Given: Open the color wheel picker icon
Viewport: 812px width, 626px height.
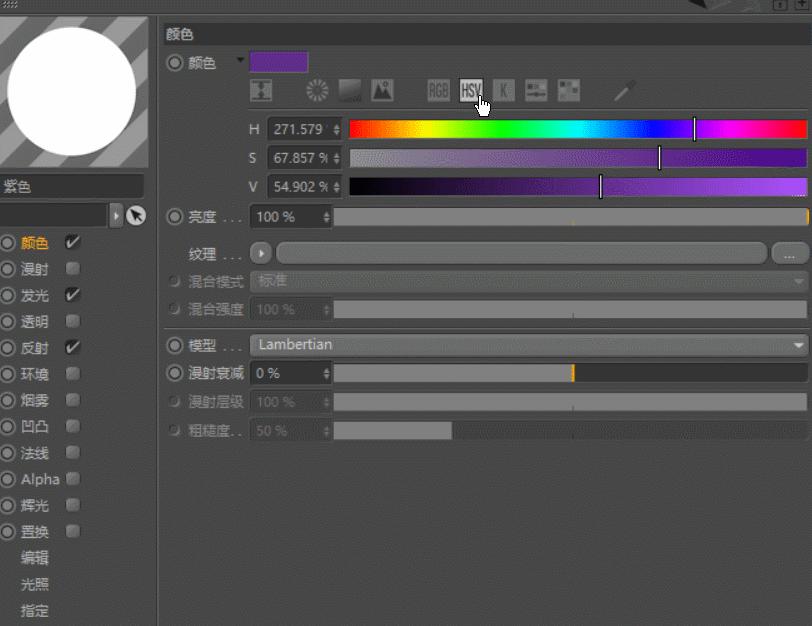Looking at the screenshot, I should tap(315, 89).
